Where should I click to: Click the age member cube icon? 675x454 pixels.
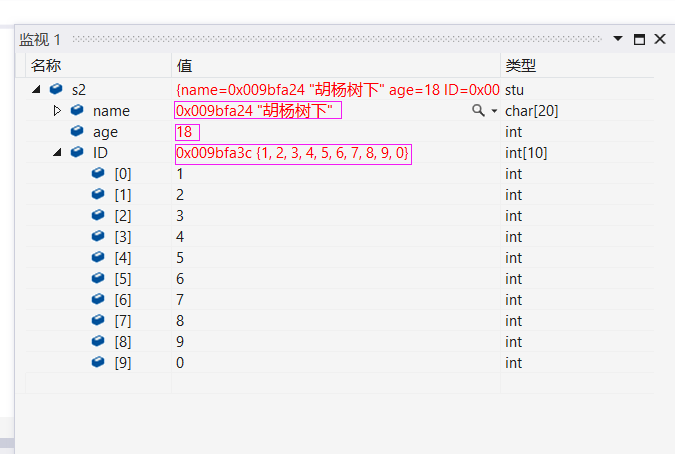point(77,131)
